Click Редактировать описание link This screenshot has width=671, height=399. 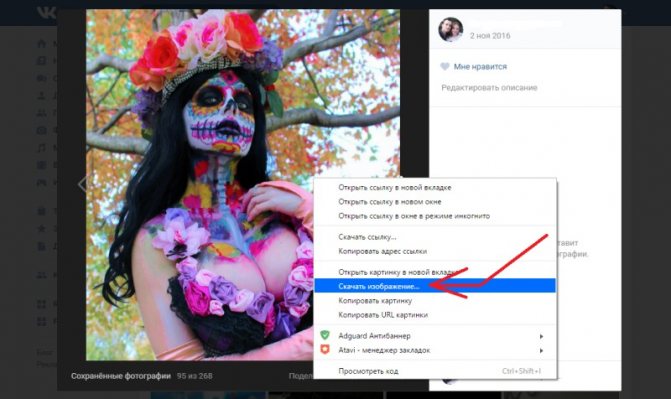489,87
